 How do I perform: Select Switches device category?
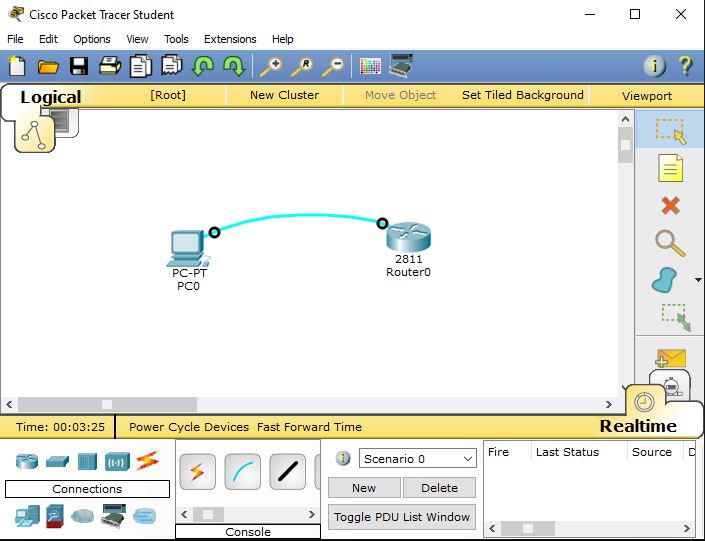tap(58, 462)
